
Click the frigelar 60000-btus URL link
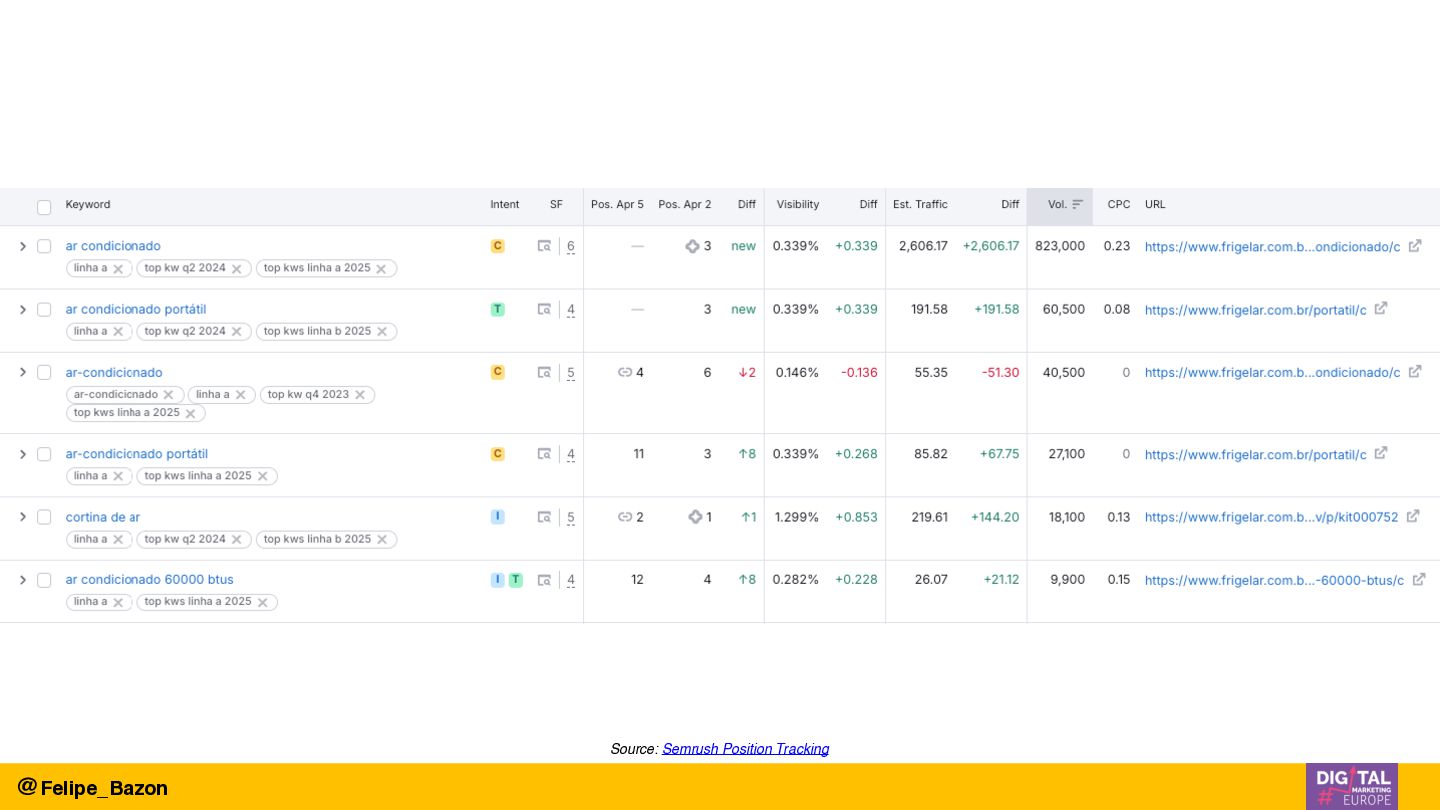(1273, 580)
